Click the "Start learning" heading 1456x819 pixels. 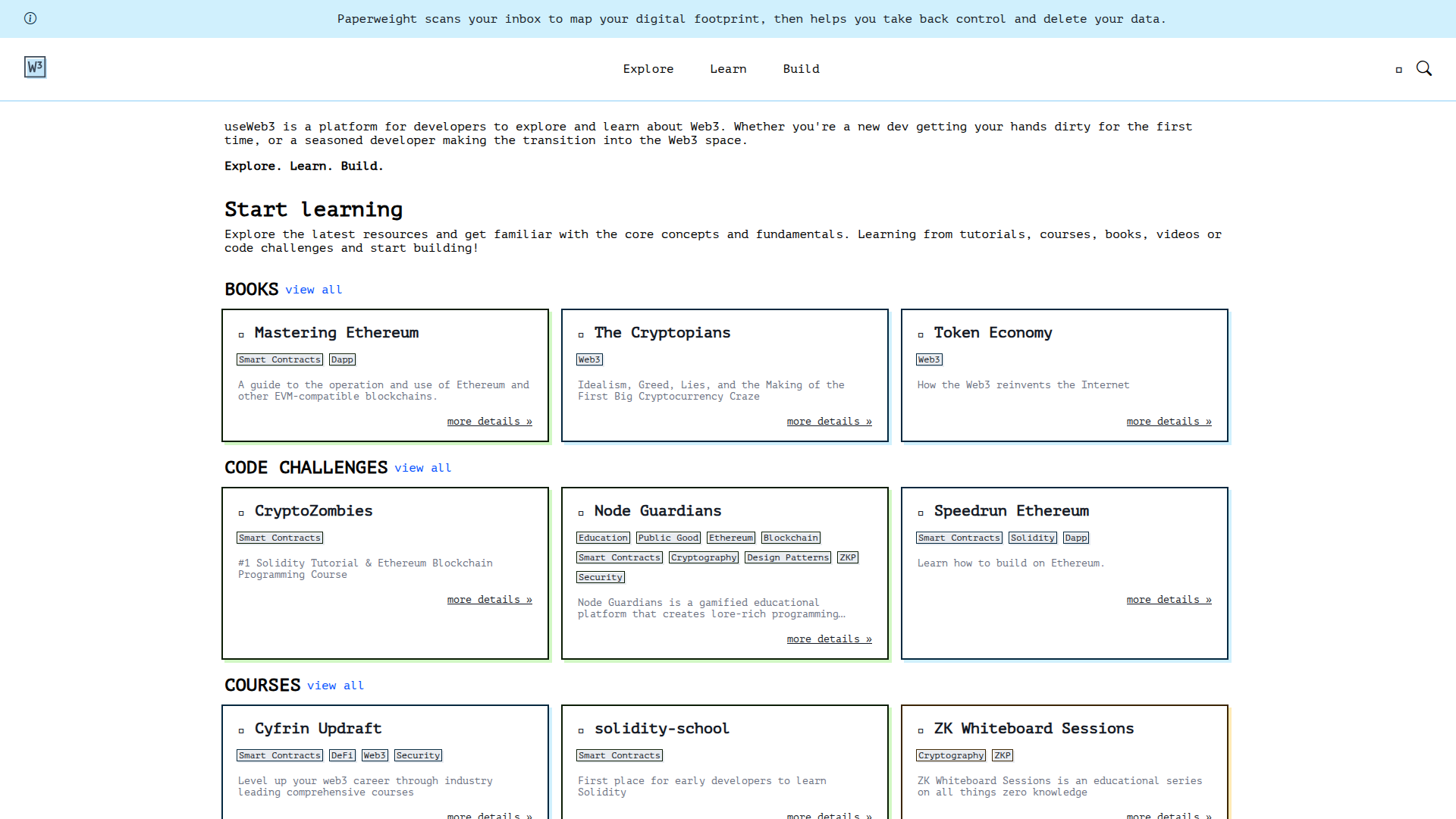pyautogui.click(x=314, y=209)
